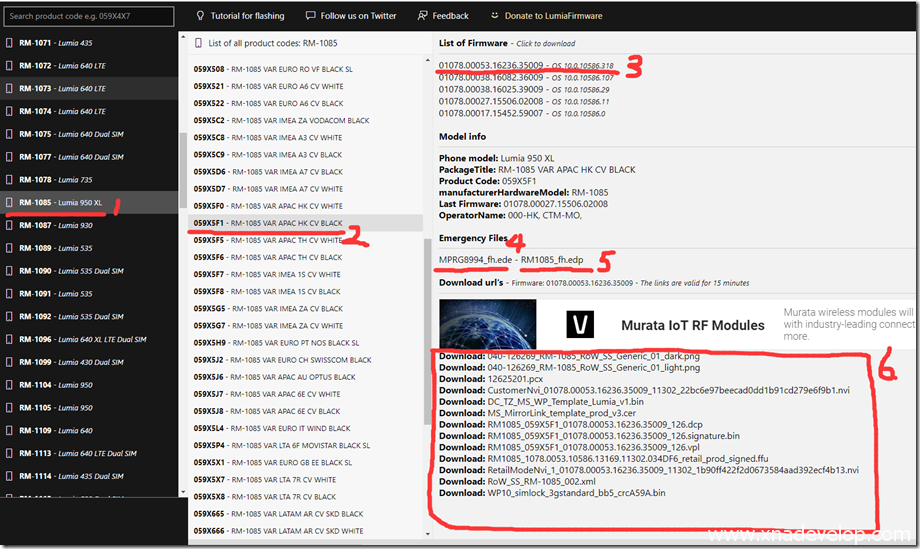Viewport: 920px width, 549px height.
Task: Download the MPRG8994_fh.ede emergency file
Action: 476,260
